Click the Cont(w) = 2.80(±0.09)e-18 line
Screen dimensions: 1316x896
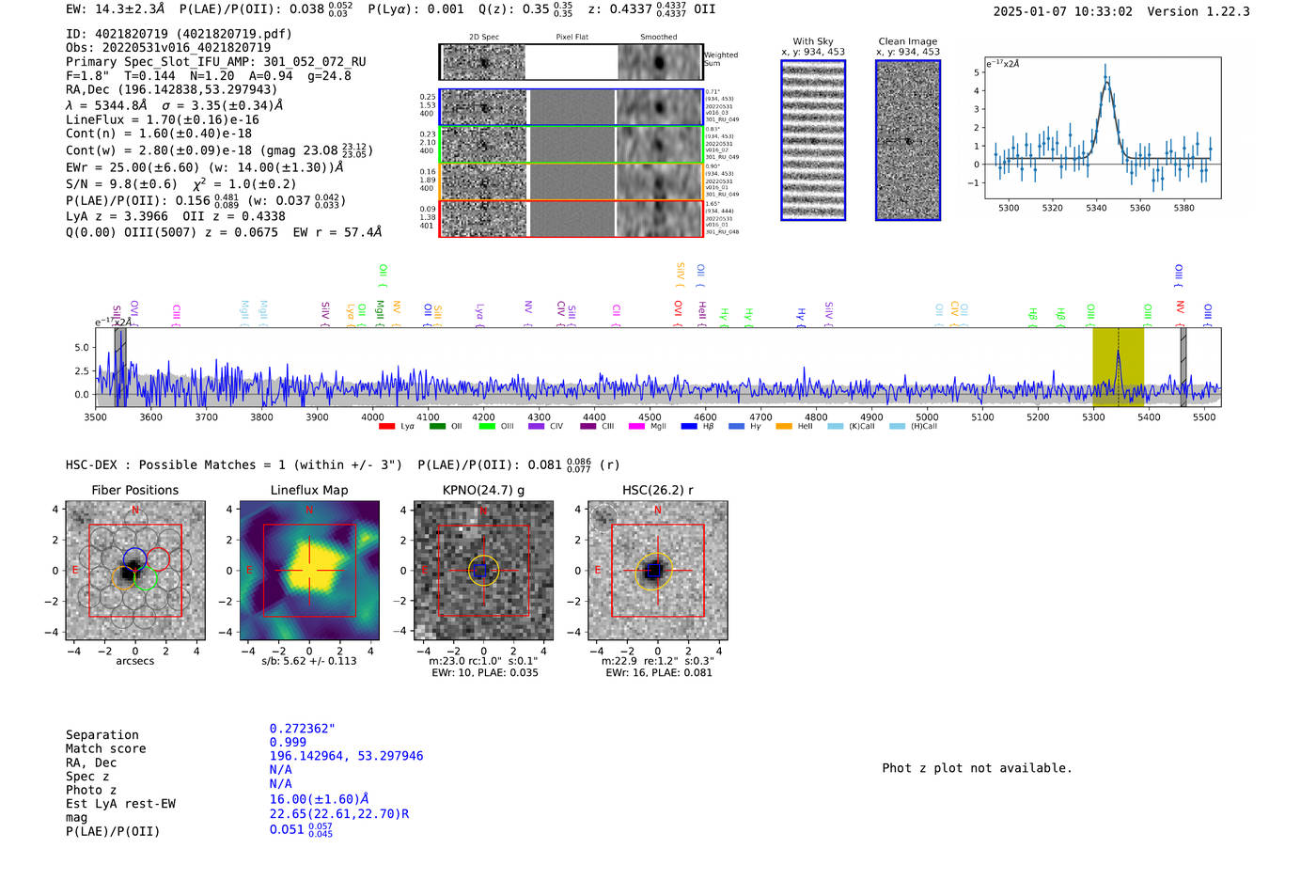(219, 149)
